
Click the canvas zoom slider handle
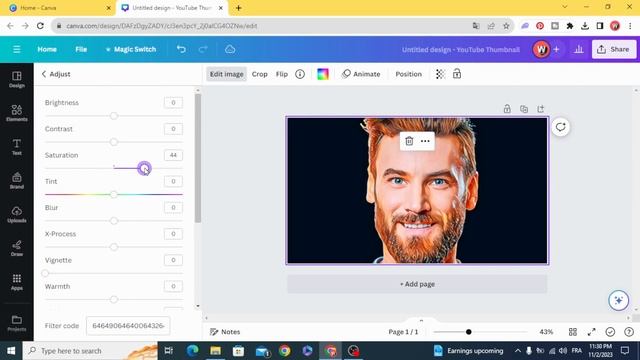(469, 332)
